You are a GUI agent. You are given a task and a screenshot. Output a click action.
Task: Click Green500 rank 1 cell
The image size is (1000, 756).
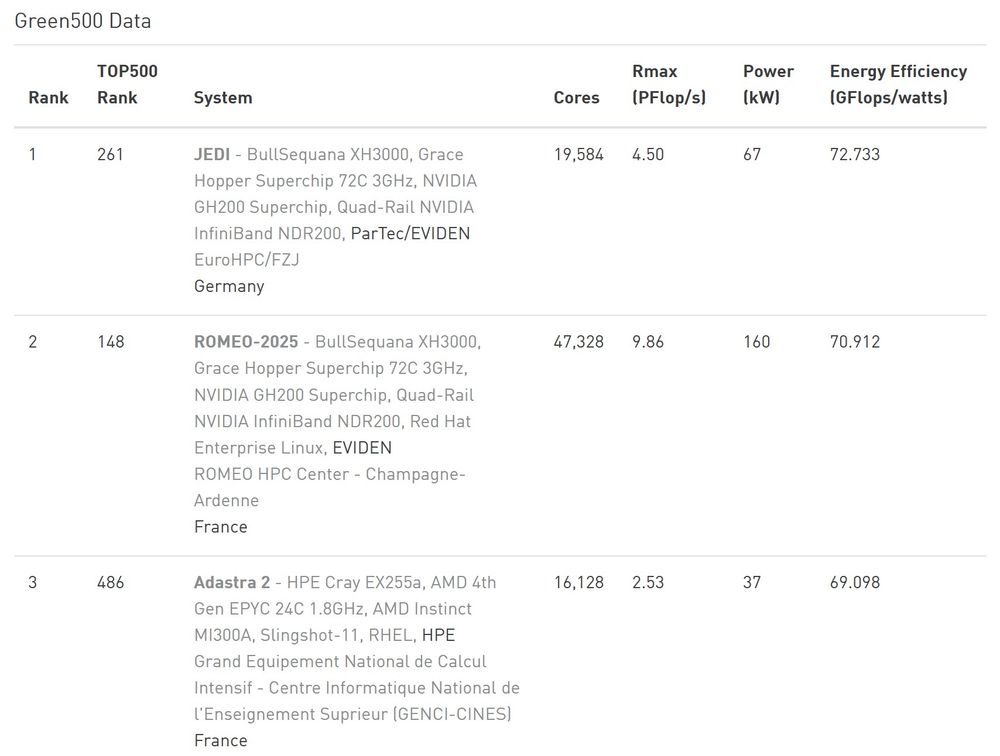click(x=33, y=154)
